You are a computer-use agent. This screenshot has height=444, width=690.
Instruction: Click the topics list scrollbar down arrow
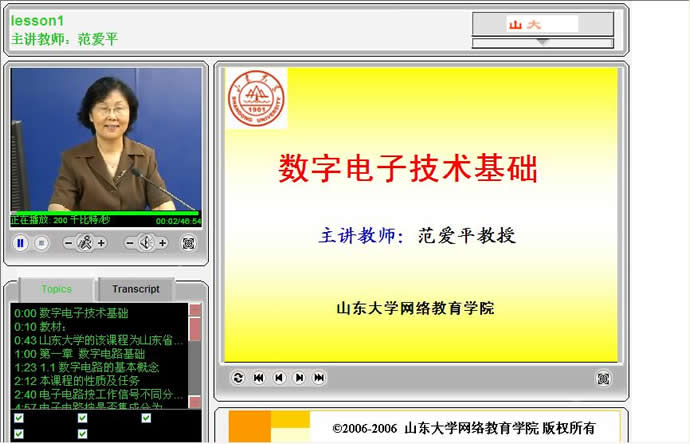click(195, 402)
